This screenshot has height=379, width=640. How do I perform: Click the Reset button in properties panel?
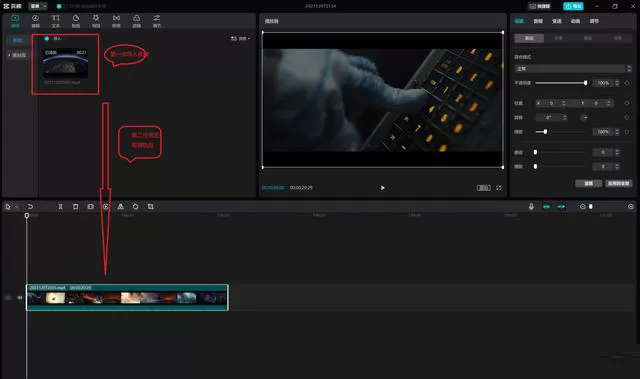[588, 183]
